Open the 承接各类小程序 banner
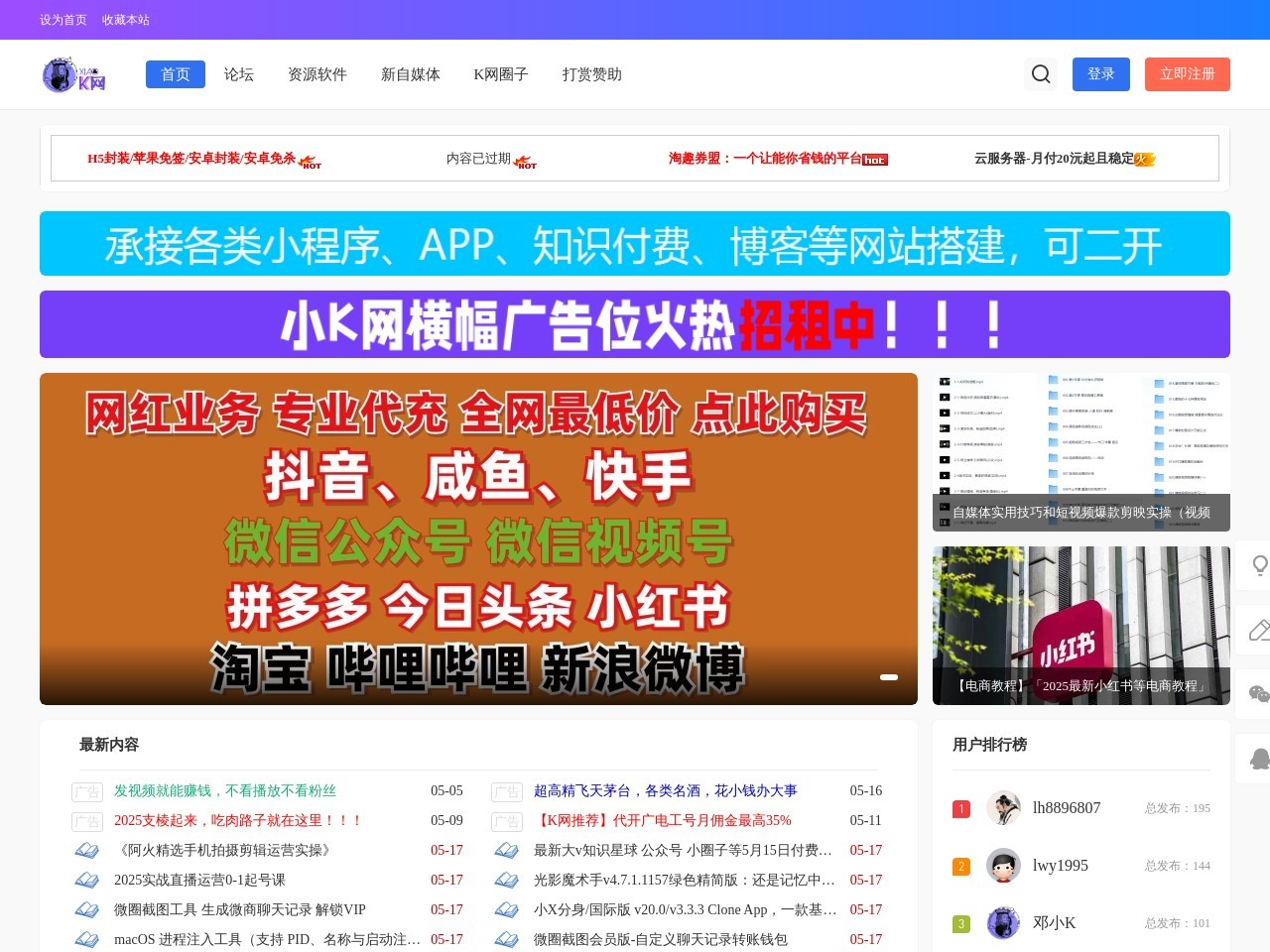Viewport: 1270px width, 952px height. pos(635,243)
